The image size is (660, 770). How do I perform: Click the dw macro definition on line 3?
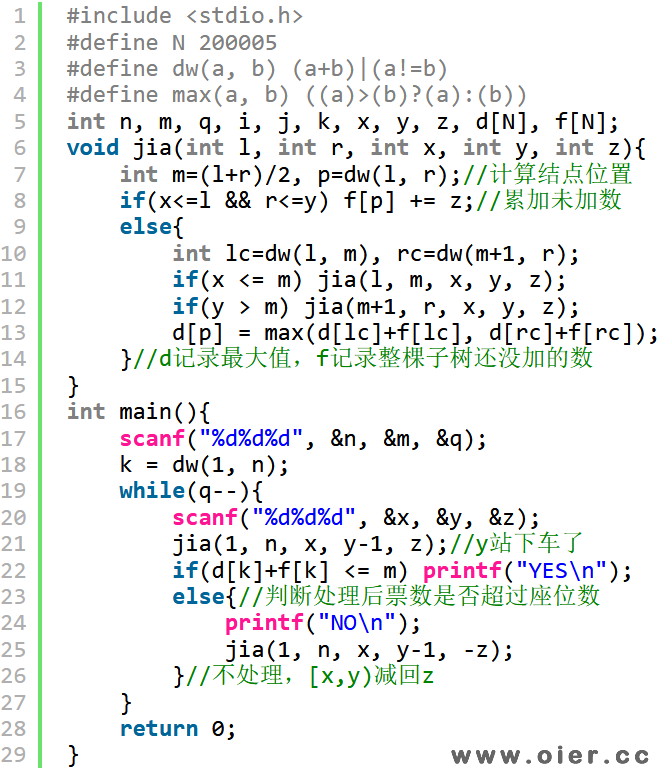[257, 69]
